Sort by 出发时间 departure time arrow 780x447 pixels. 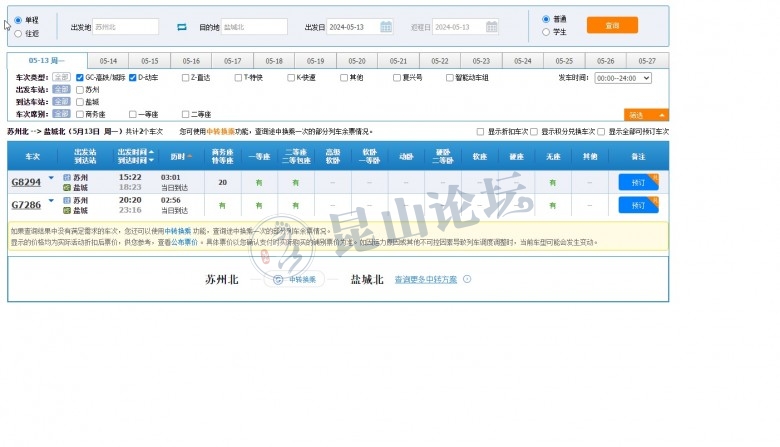tap(151, 152)
